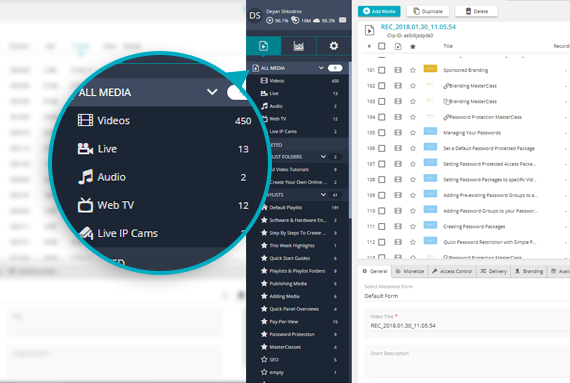
Task: Open the Select Metadata Form dropdown
Action: (x=467, y=296)
